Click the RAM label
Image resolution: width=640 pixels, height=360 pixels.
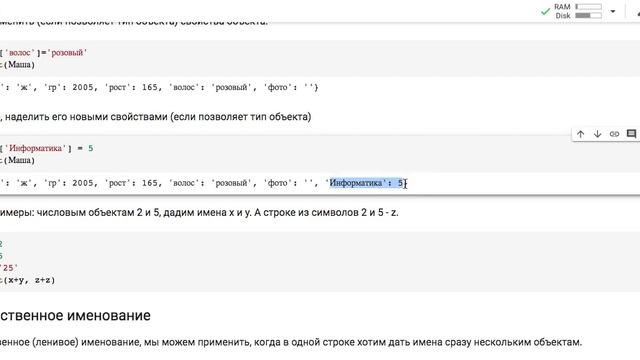pos(562,7)
